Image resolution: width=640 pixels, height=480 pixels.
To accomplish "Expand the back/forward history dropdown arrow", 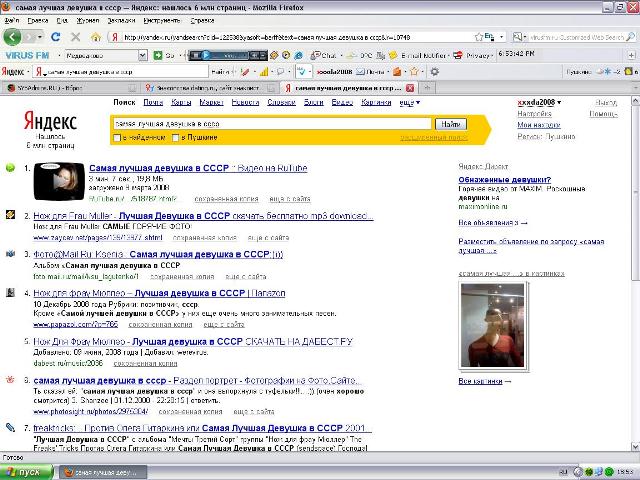I will point(40,37).
